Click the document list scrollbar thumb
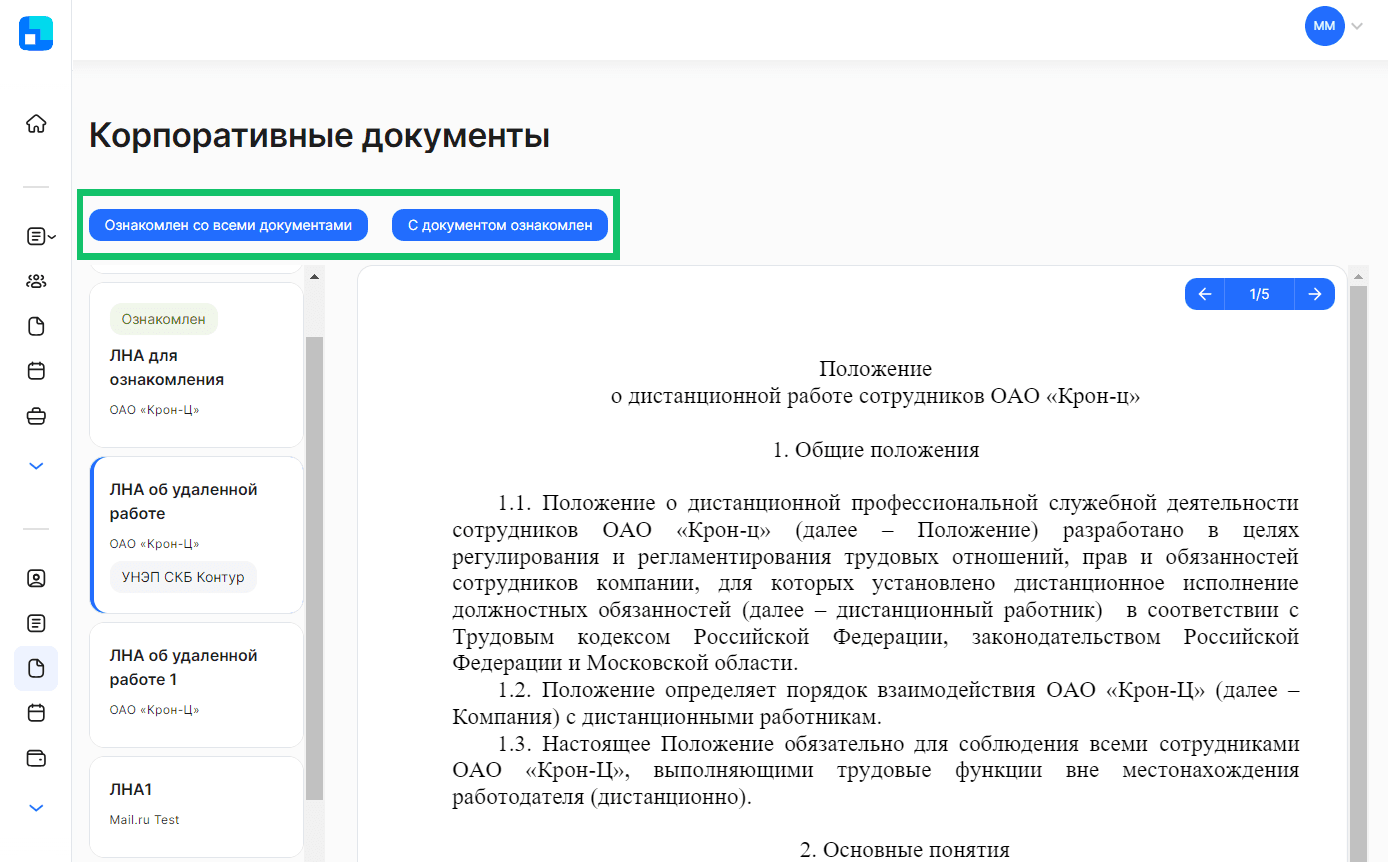This screenshot has height=862, width=1388. (315, 568)
